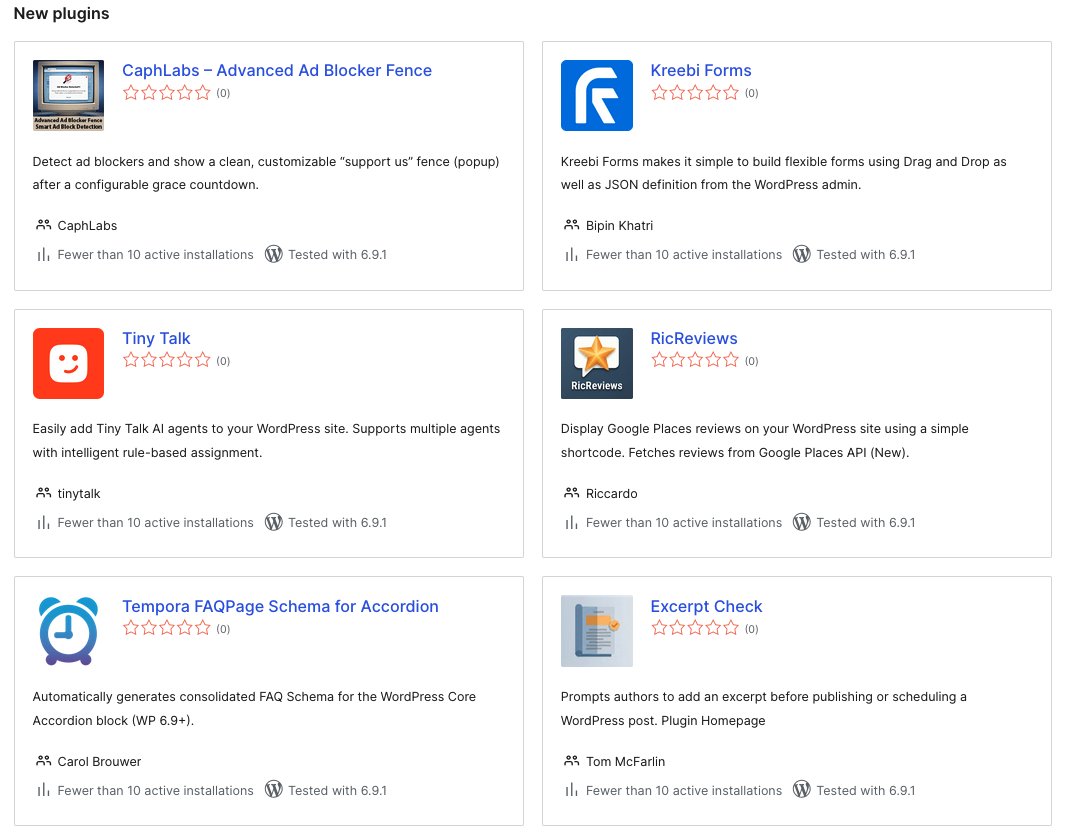The height and width of the screenshot is (837, 1066).
Task: Click the star rating under CaphLabs plugin
Action: tap(167, 92)
